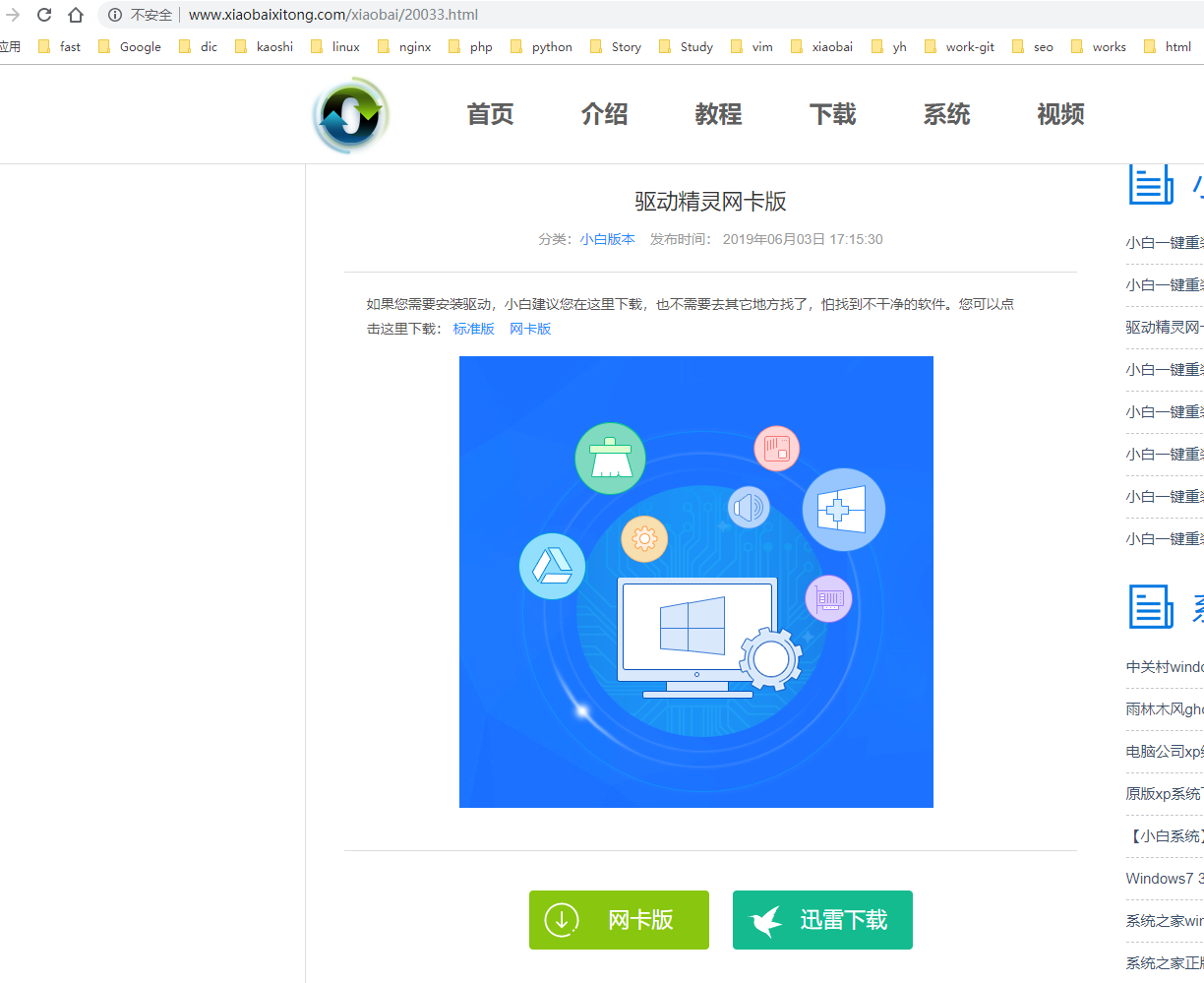Screen dimensions: 1204x983
Task: Click the download arrow icon on 网卡版 button
Action: tap(562, 920)
